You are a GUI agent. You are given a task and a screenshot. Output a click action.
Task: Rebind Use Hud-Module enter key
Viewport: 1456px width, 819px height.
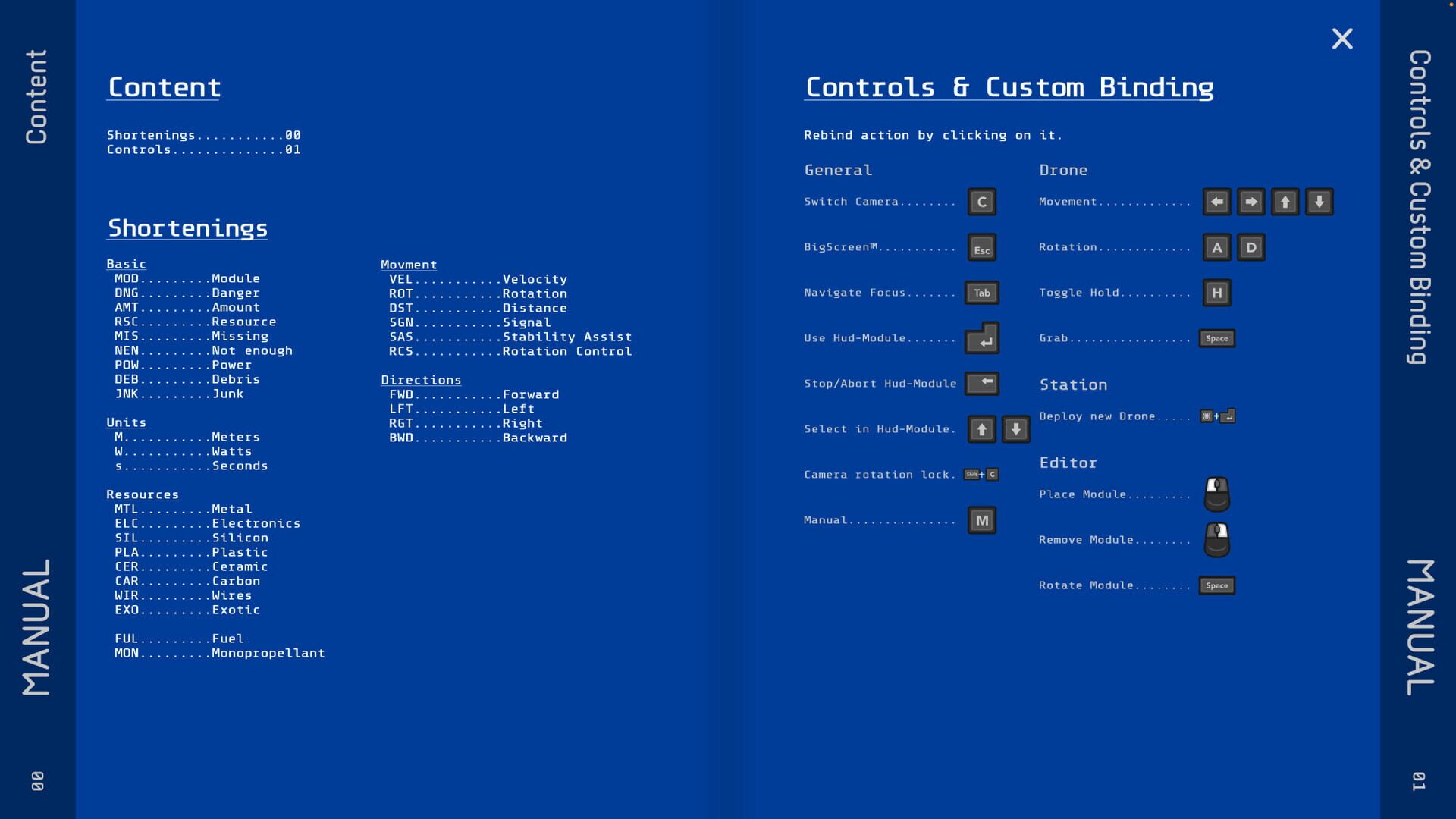(981, 338)
